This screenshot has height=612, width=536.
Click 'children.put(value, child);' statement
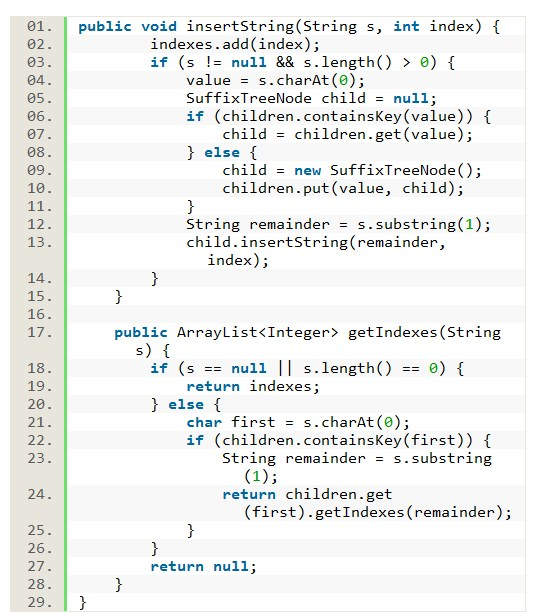[343, 189]
